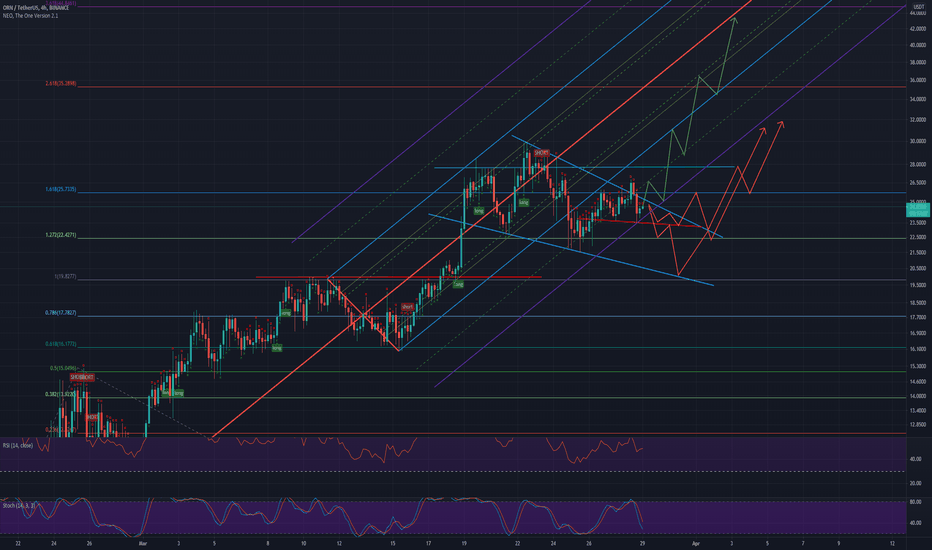
Task: Click the 36.0000 price axis label
Action: tap(918, 80)
